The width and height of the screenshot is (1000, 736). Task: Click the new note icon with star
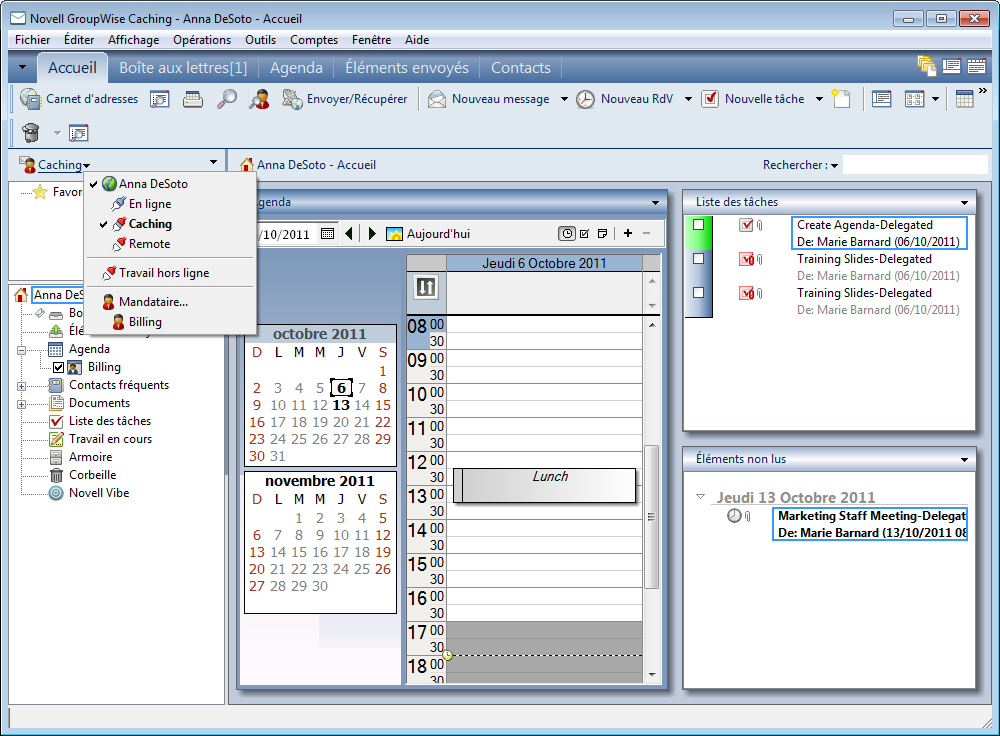[841, 99]
